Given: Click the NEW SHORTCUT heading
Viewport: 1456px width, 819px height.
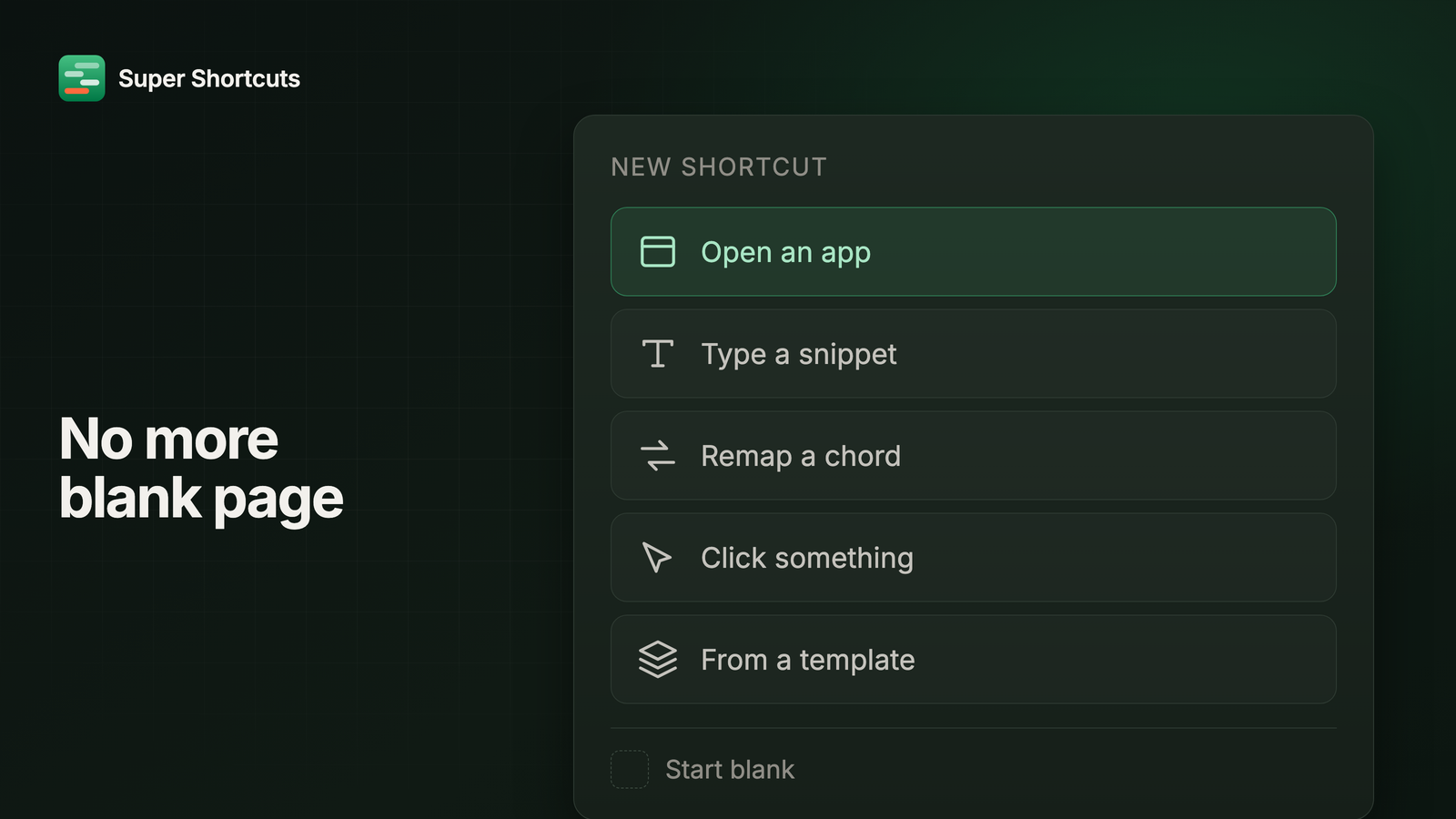Looking at the screenshot, I should 719,167.
